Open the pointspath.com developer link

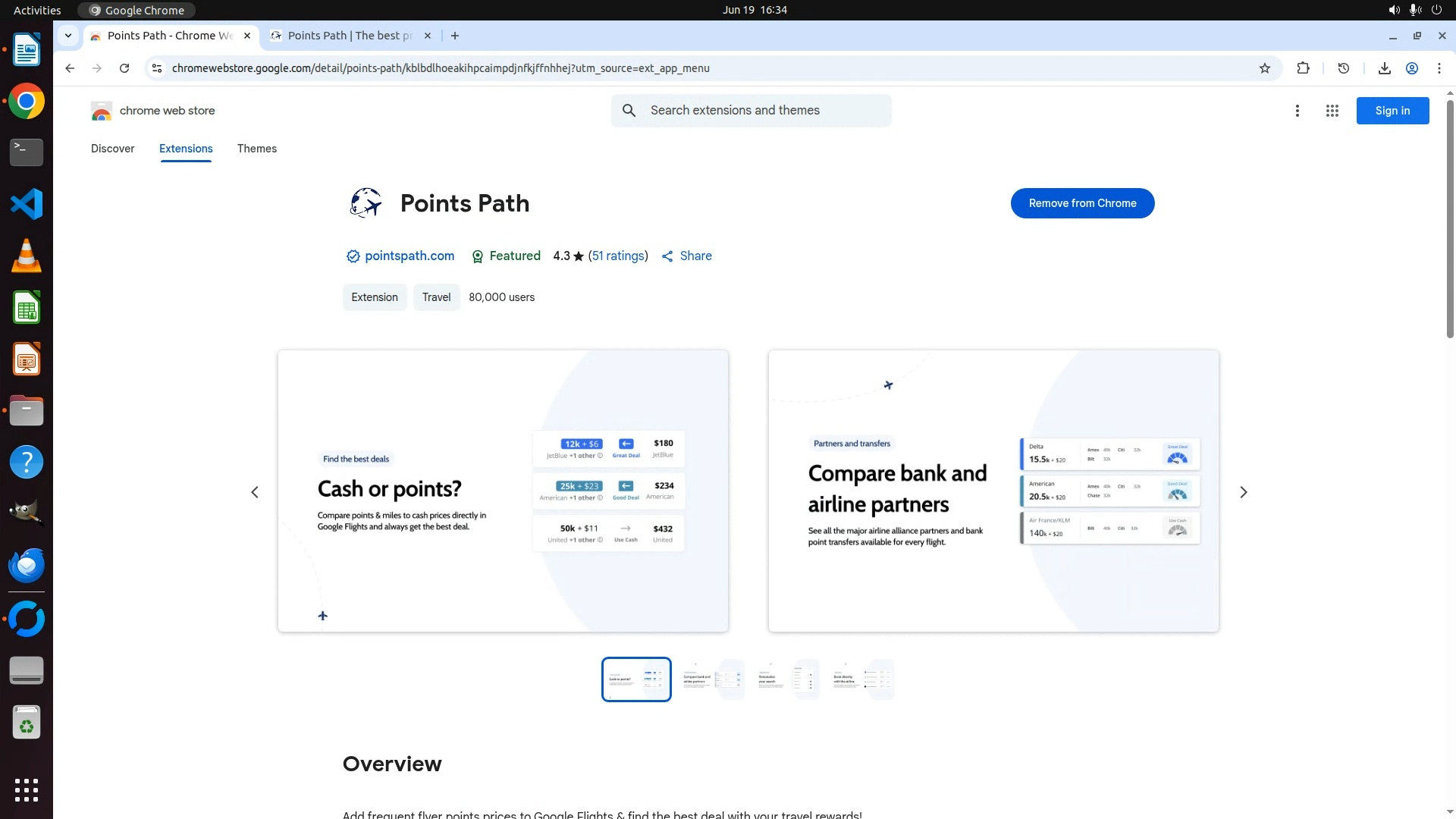pos(409,256)
